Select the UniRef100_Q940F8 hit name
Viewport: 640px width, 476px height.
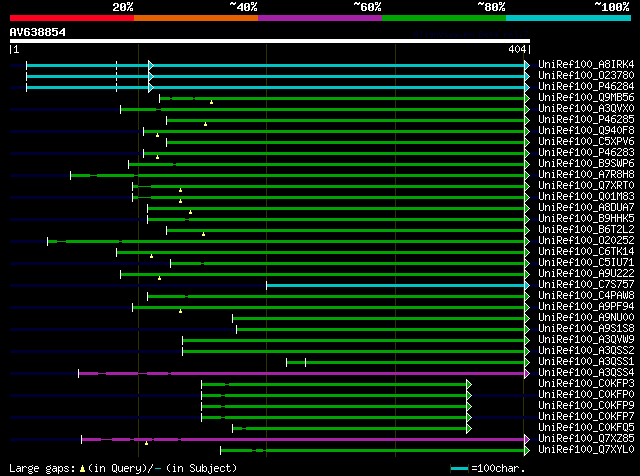point(586,131)
